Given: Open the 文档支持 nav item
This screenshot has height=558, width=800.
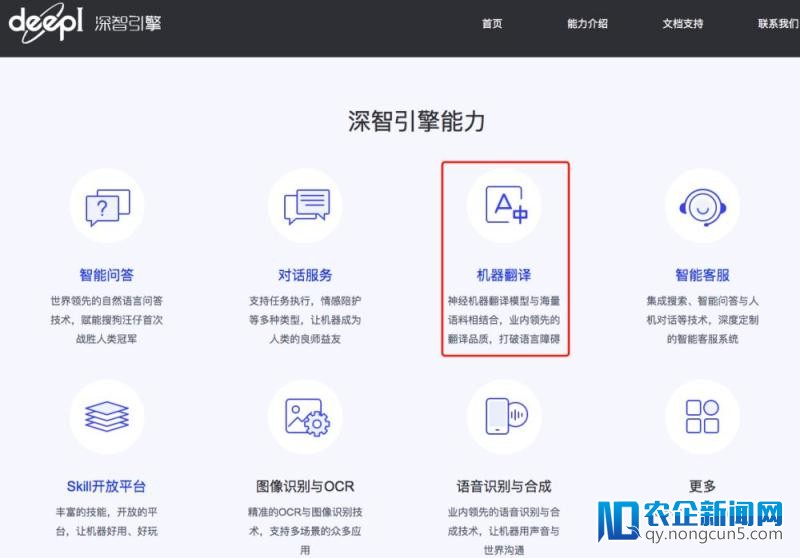Looking at the screenshot, I should 683,23.
